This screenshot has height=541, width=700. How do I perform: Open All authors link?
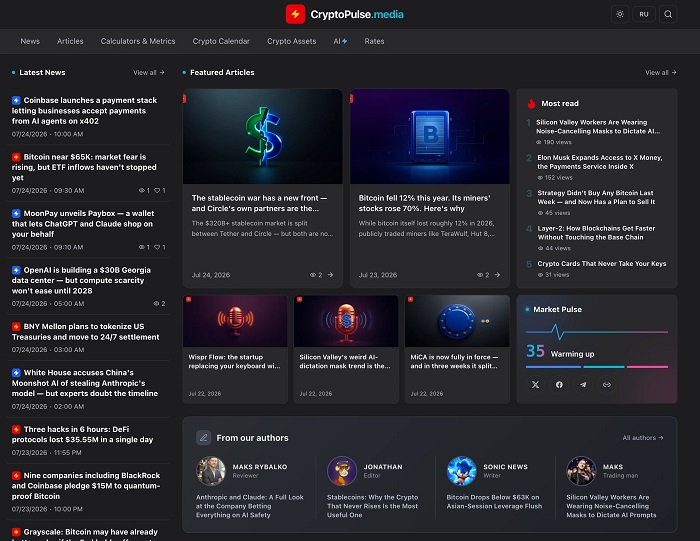(643, 437)
